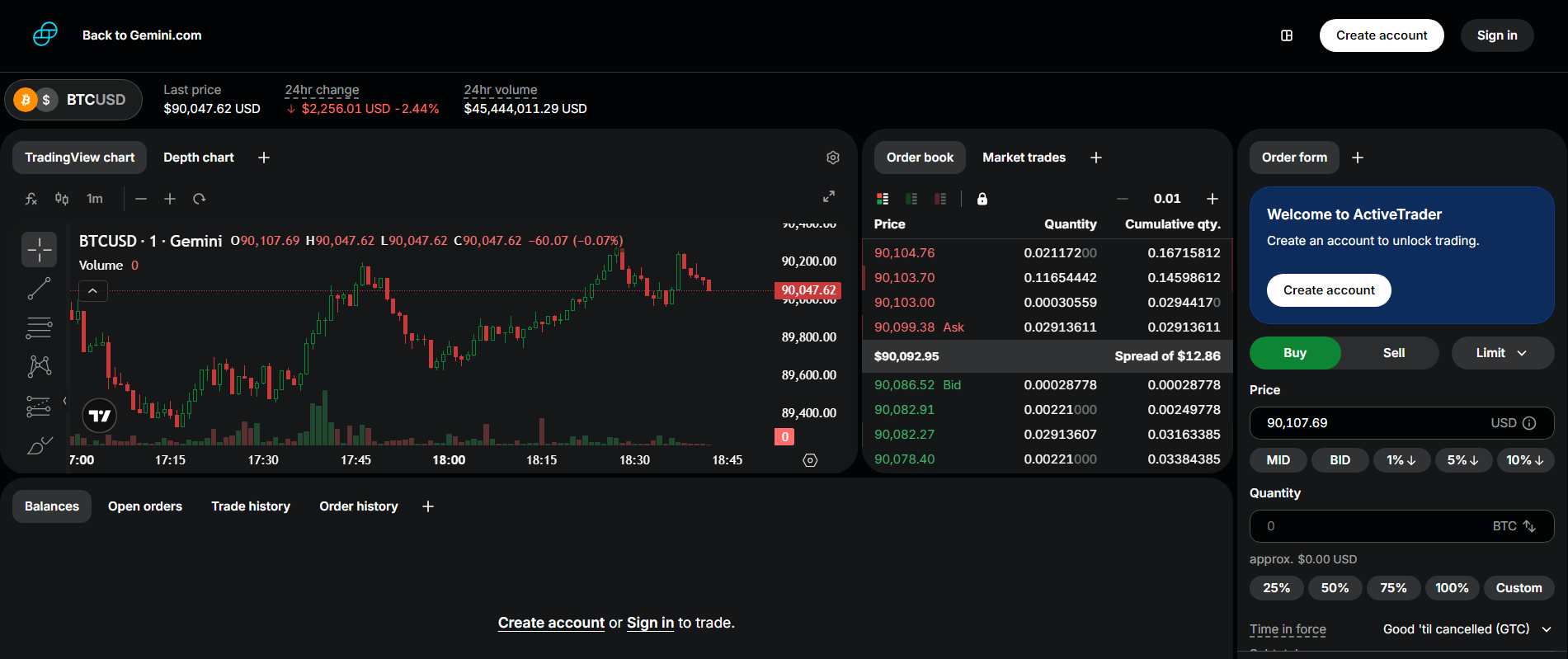This screenshot has width=1568, height=659.
Task: Select the crosshair cursor tool
Action: tap(39, 249)
